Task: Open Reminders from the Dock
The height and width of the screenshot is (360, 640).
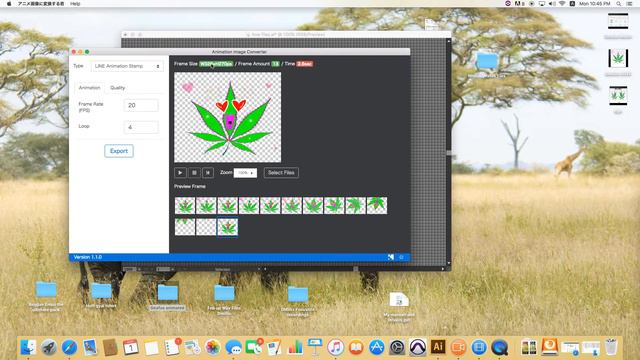Action: coord(172,347)
